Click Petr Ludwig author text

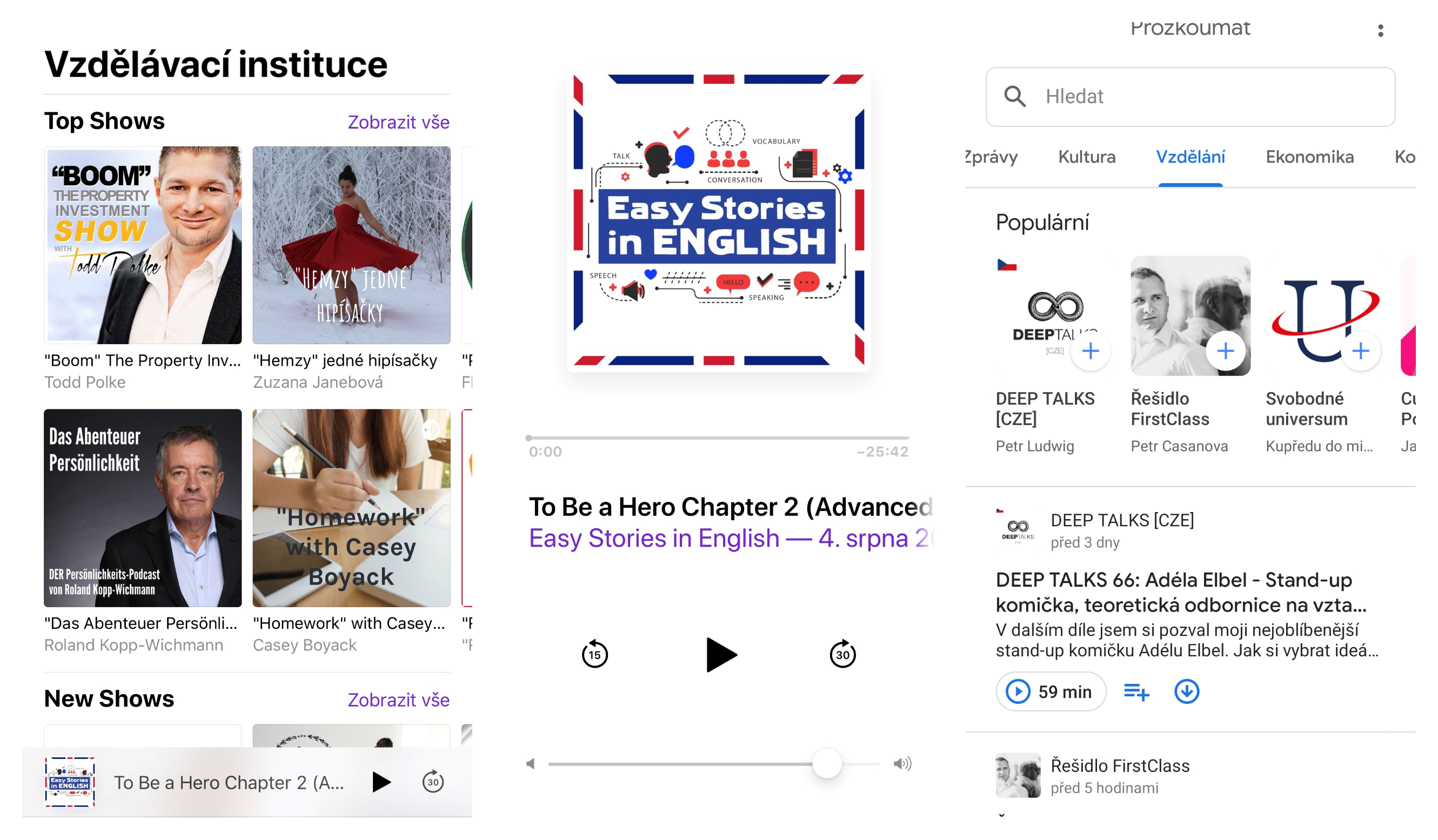tap(1034, 446)
